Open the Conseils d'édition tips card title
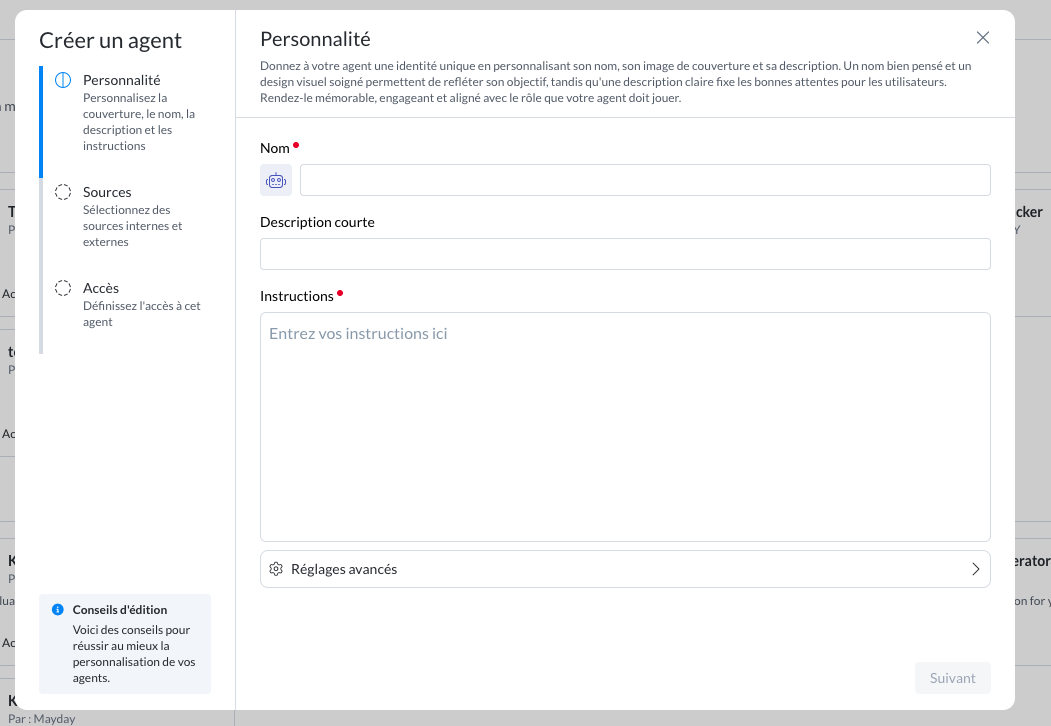 [x=120, y=610]
